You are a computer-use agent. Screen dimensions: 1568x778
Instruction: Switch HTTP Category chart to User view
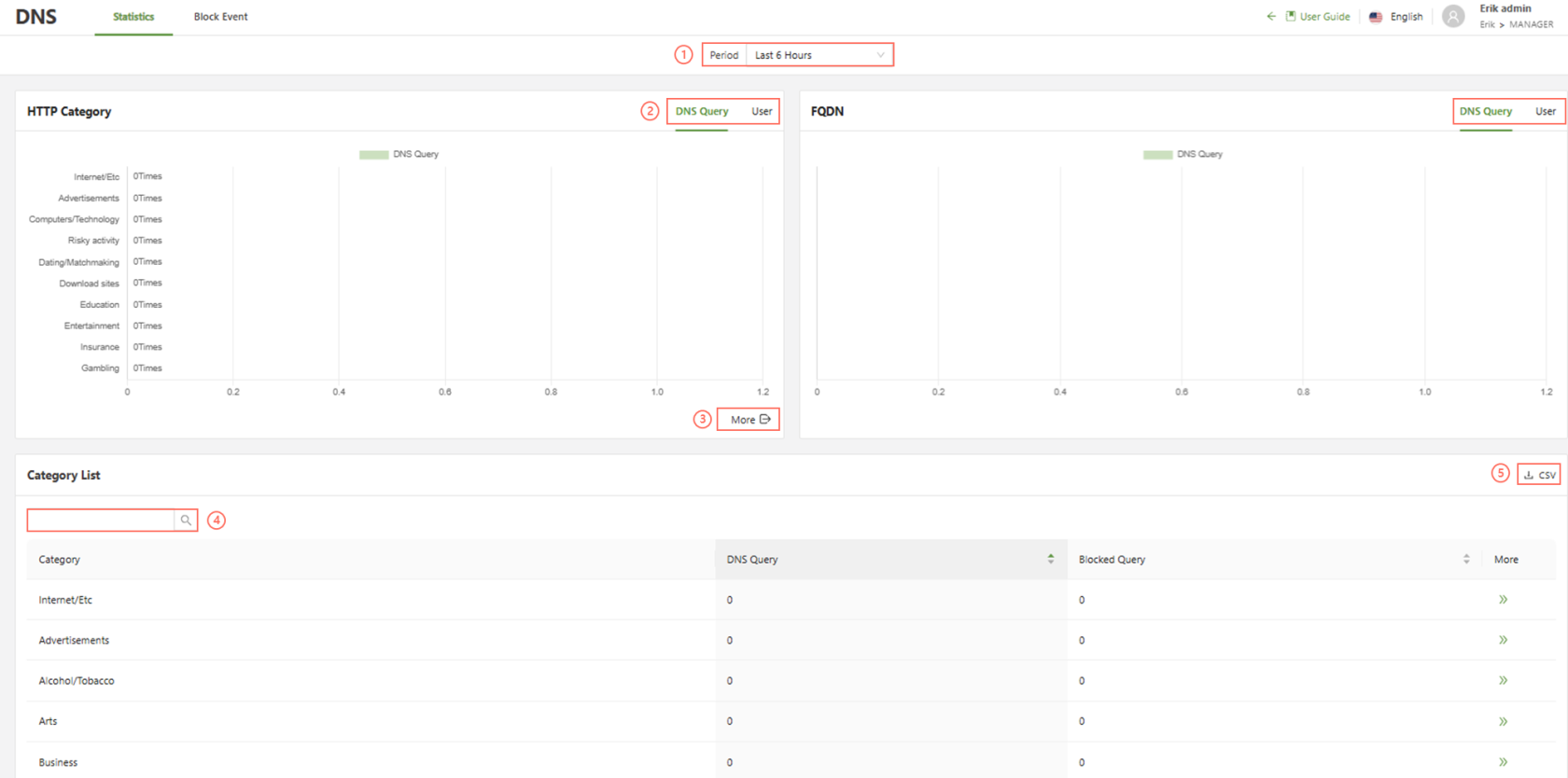[762, 111]
